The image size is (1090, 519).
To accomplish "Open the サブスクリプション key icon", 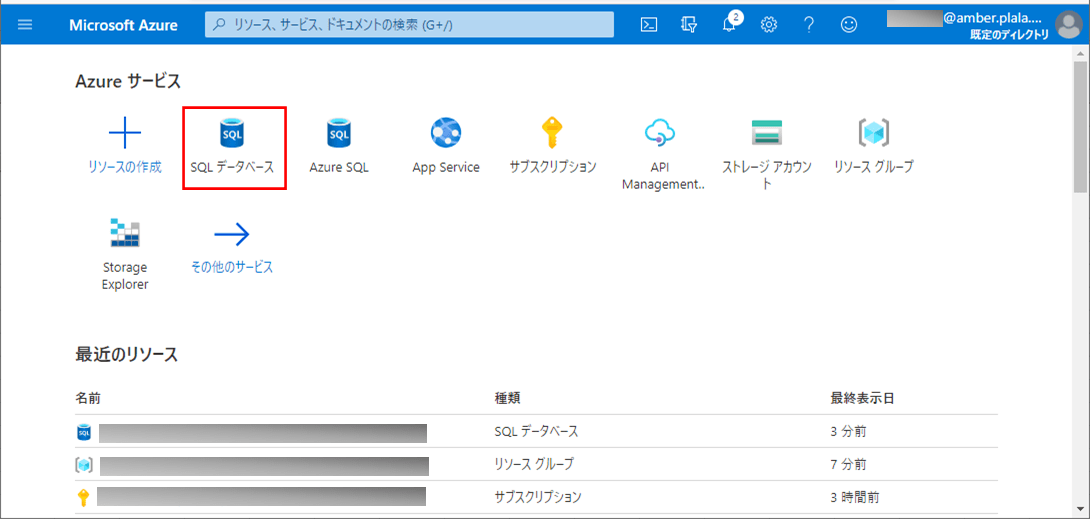I will (x=553, y=132).
